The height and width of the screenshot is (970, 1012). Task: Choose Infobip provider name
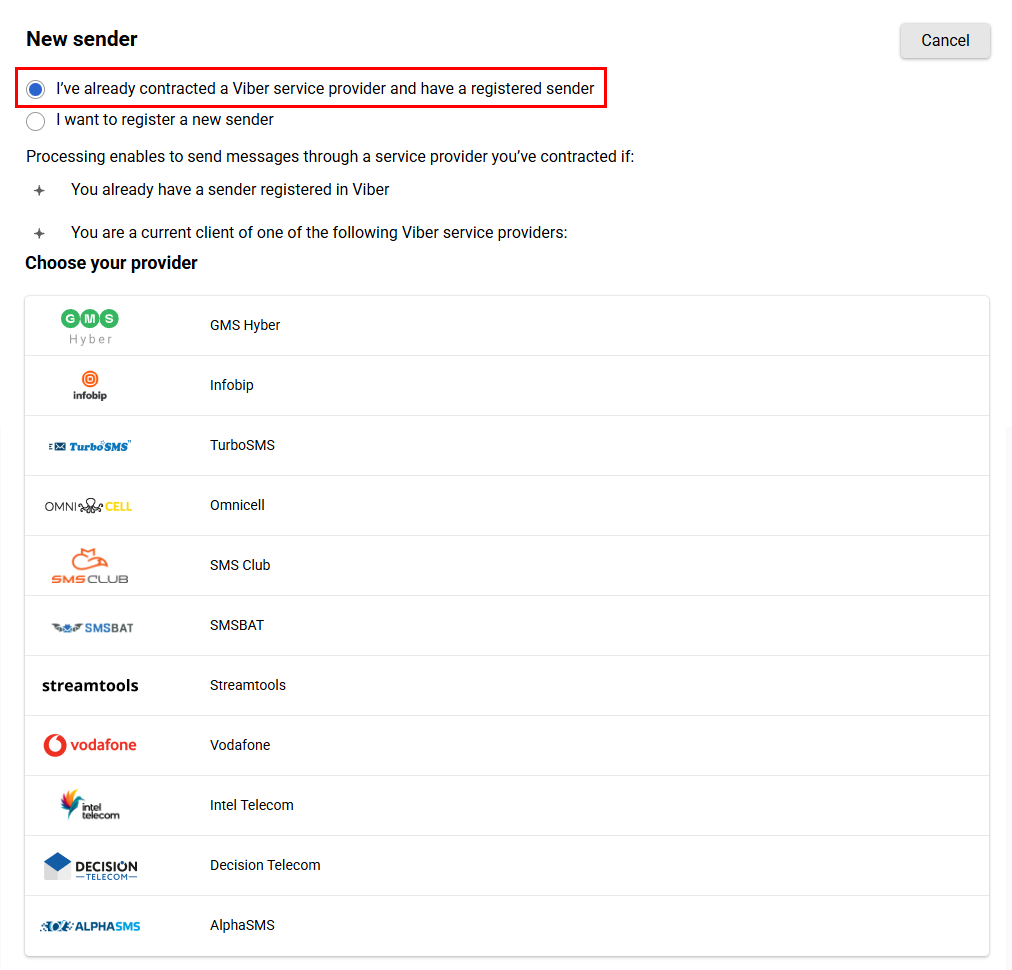pyautogui.click(x=232, y=385)
